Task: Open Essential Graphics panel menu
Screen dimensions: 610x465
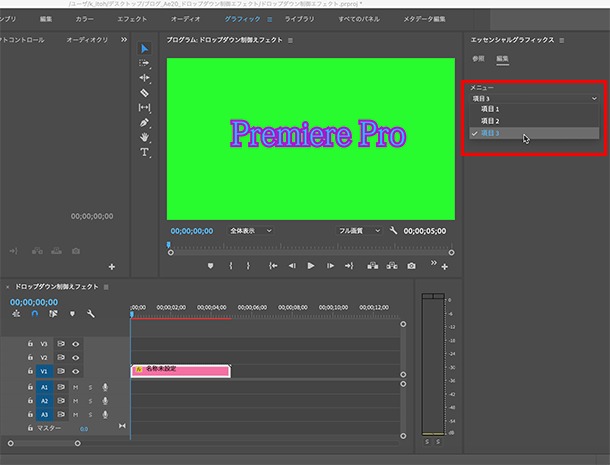Action: coord(561,40)
